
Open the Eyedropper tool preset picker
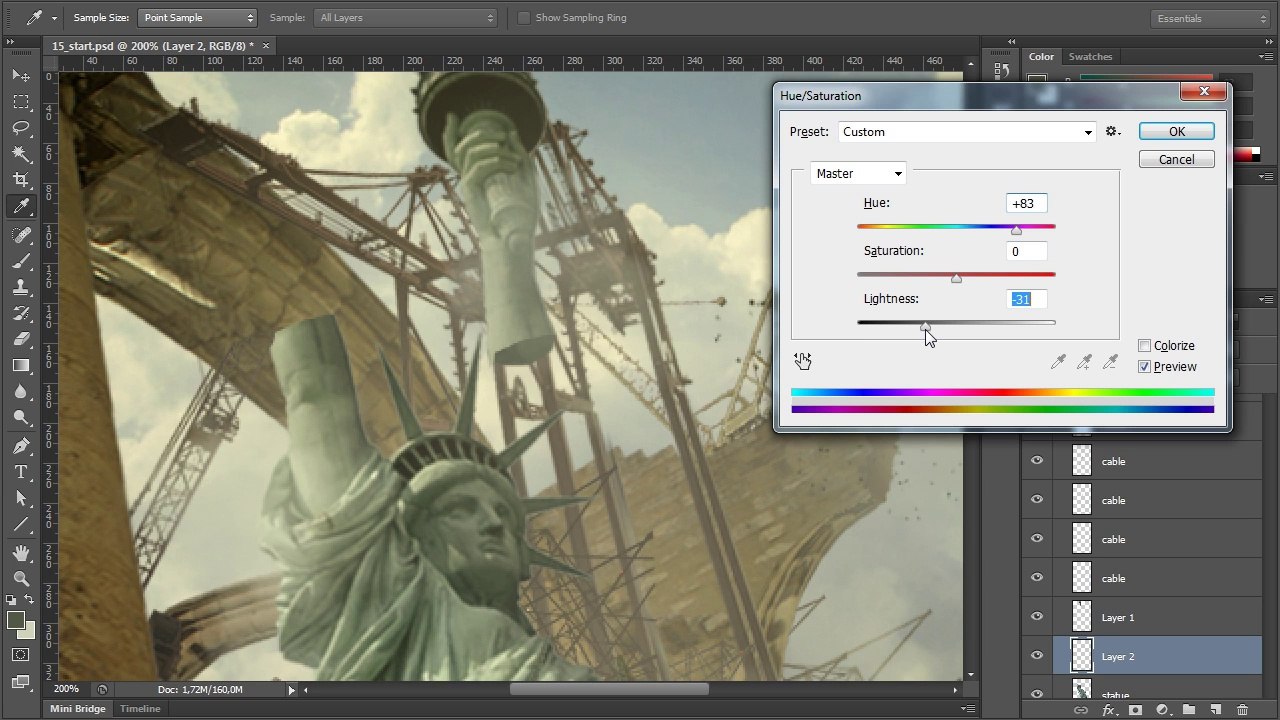click(x=41, y=18)
